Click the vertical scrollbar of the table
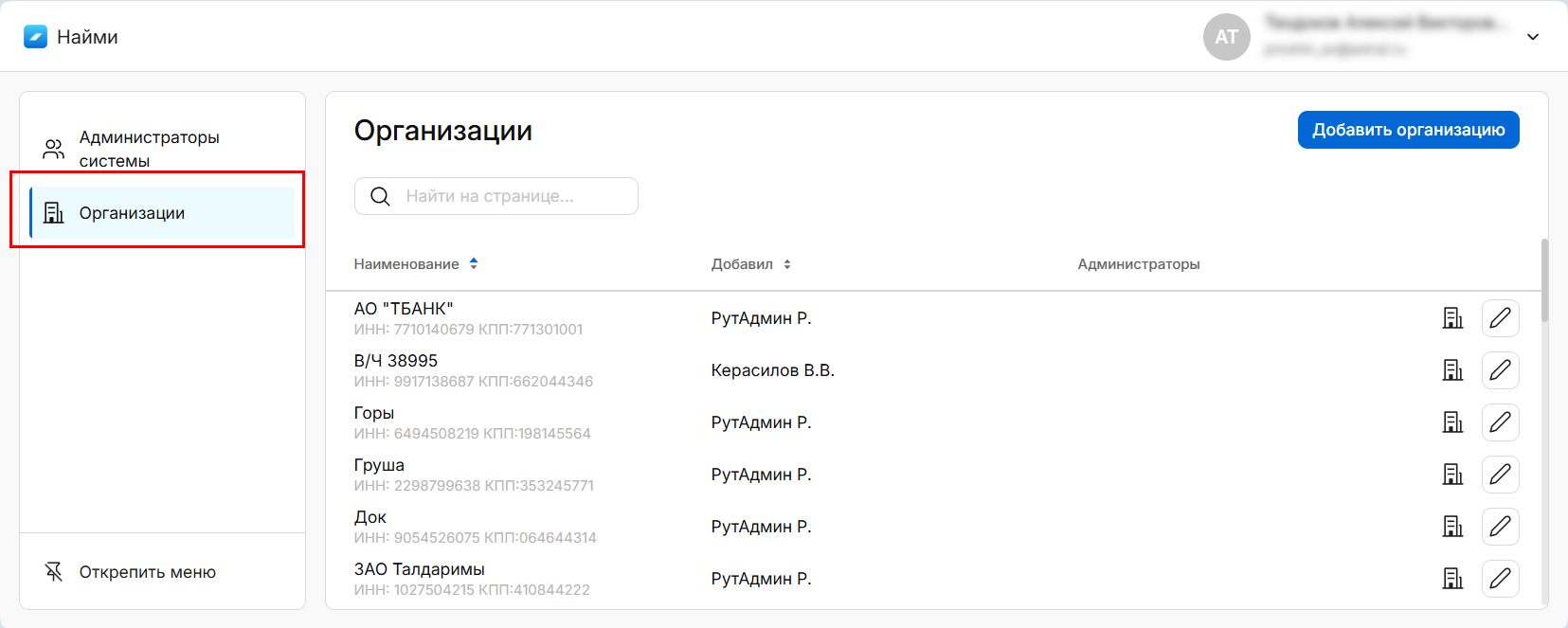This screenshot has height=628, width=1568. 1544,280
